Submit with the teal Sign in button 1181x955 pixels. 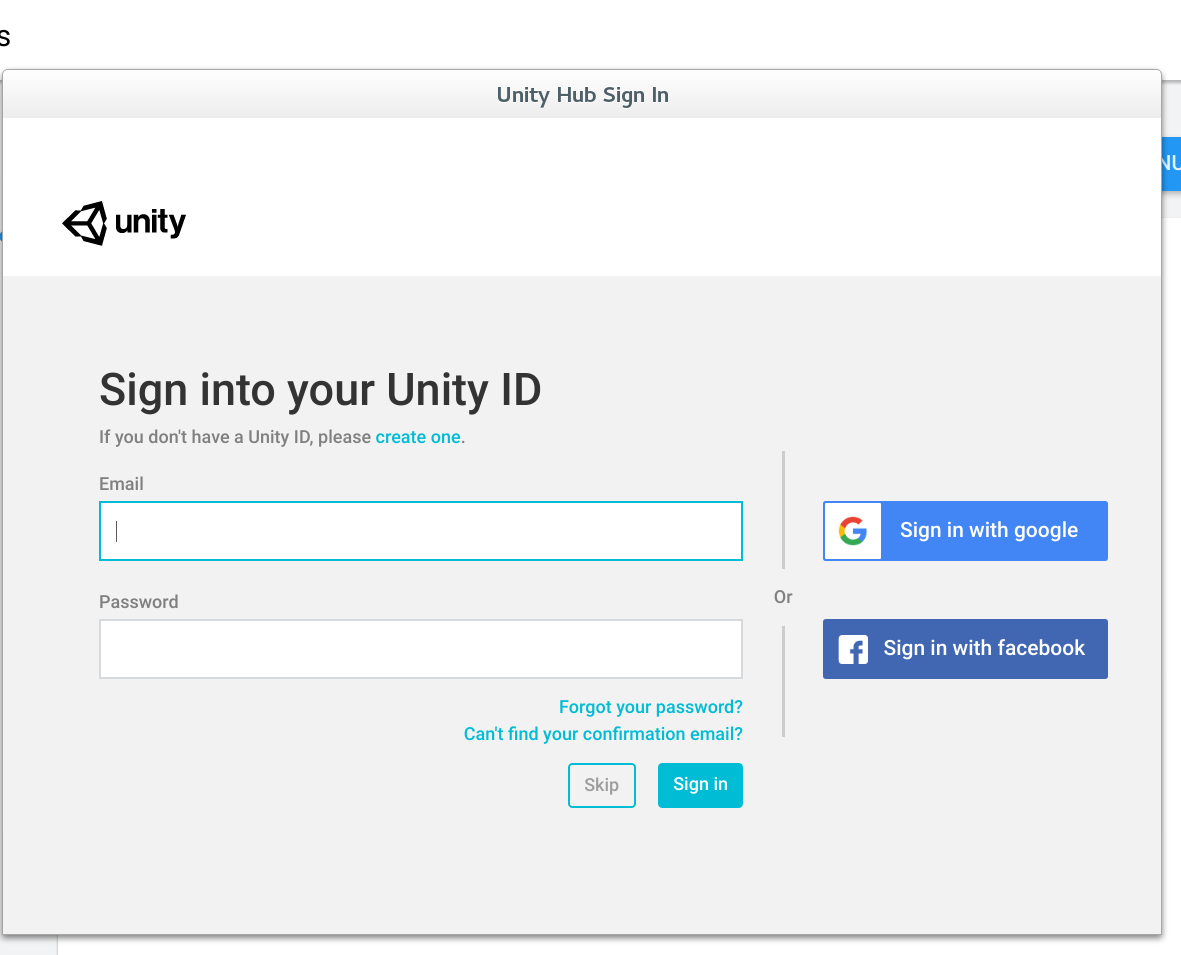(700, 785)
